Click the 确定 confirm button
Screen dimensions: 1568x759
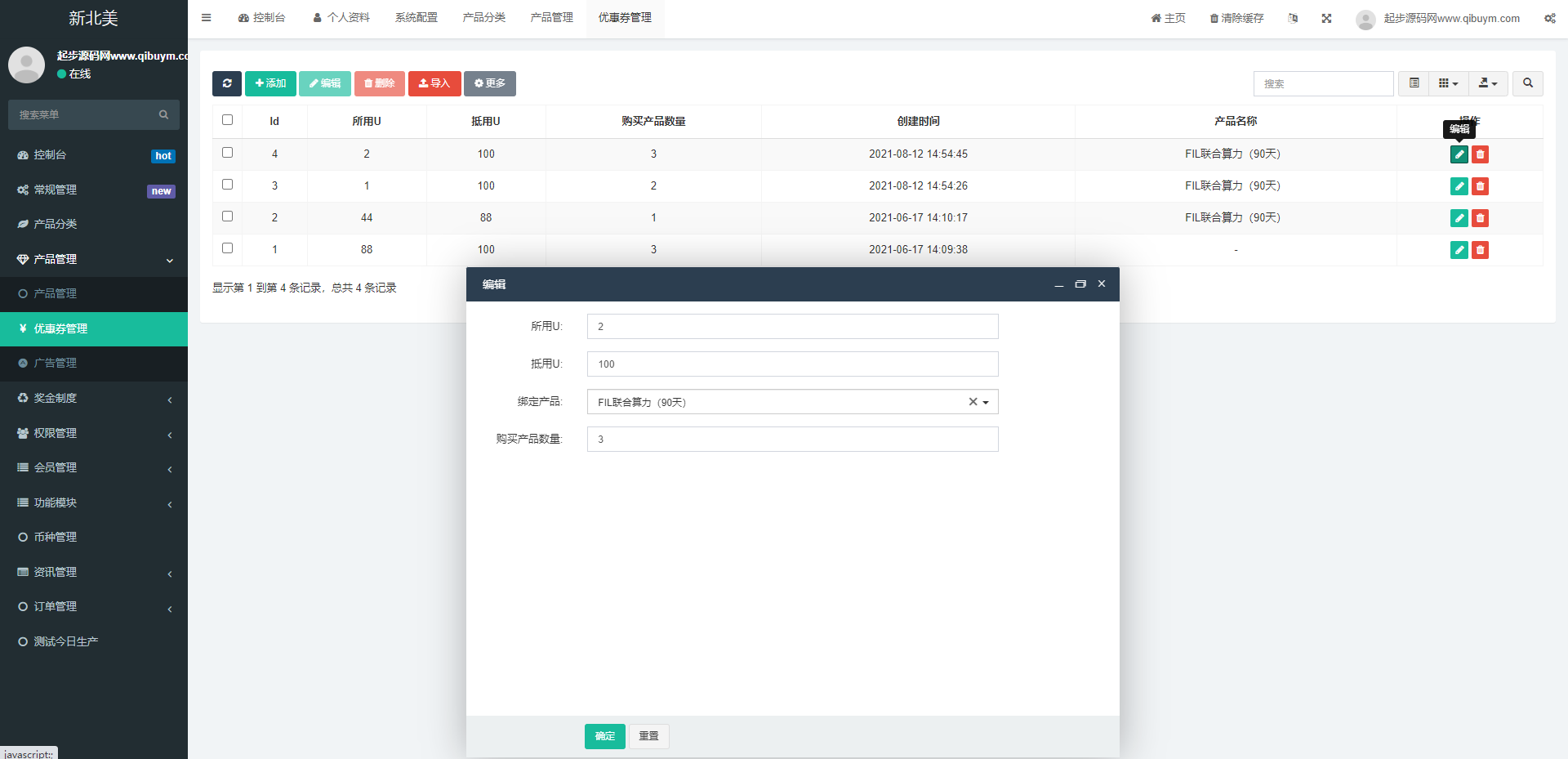coord(604,736)
